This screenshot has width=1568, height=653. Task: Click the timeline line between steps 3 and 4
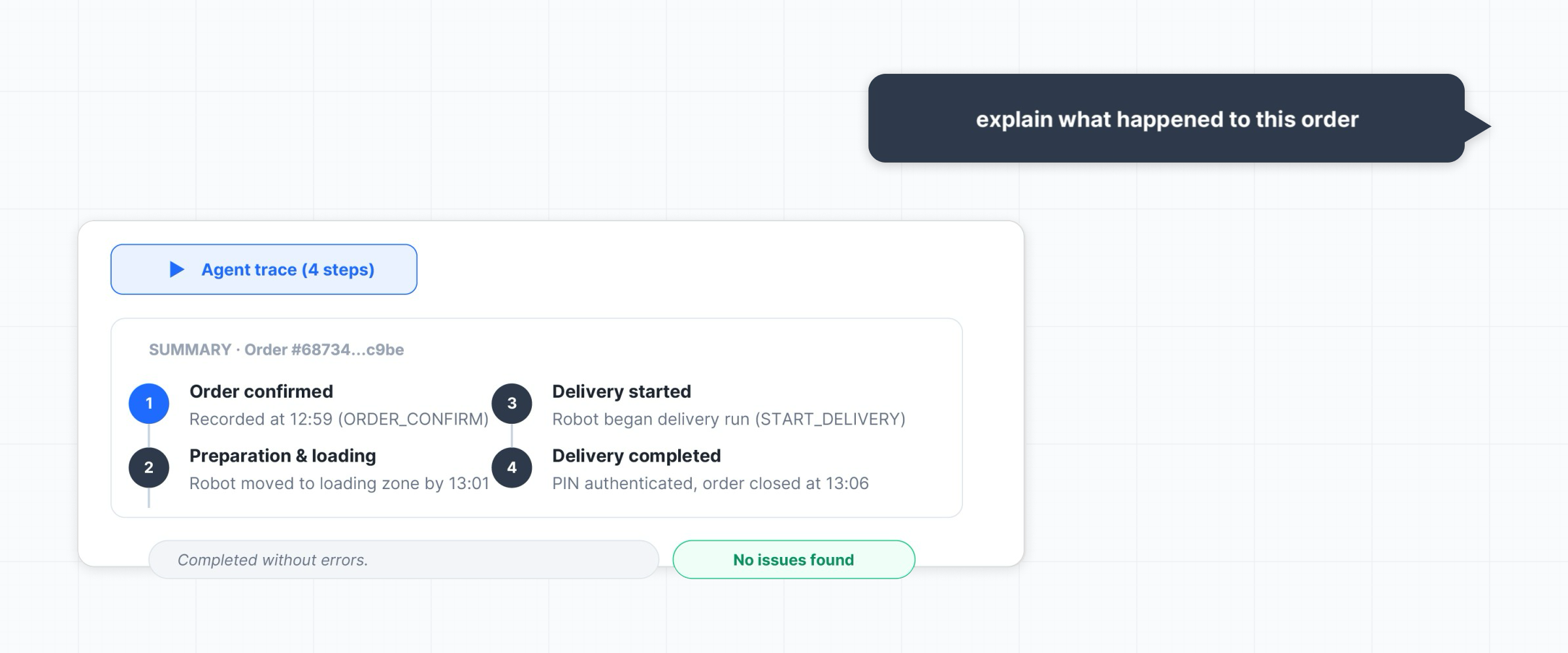tap(512, 436)
